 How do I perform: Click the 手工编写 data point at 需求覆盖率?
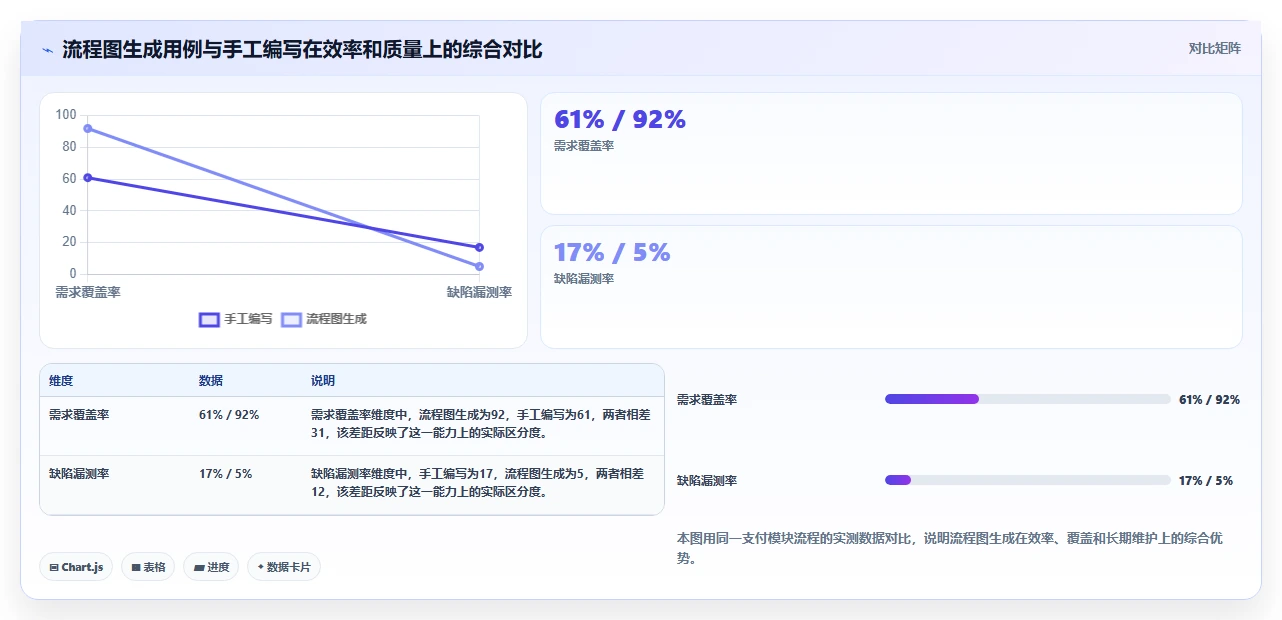coord(88,177)
